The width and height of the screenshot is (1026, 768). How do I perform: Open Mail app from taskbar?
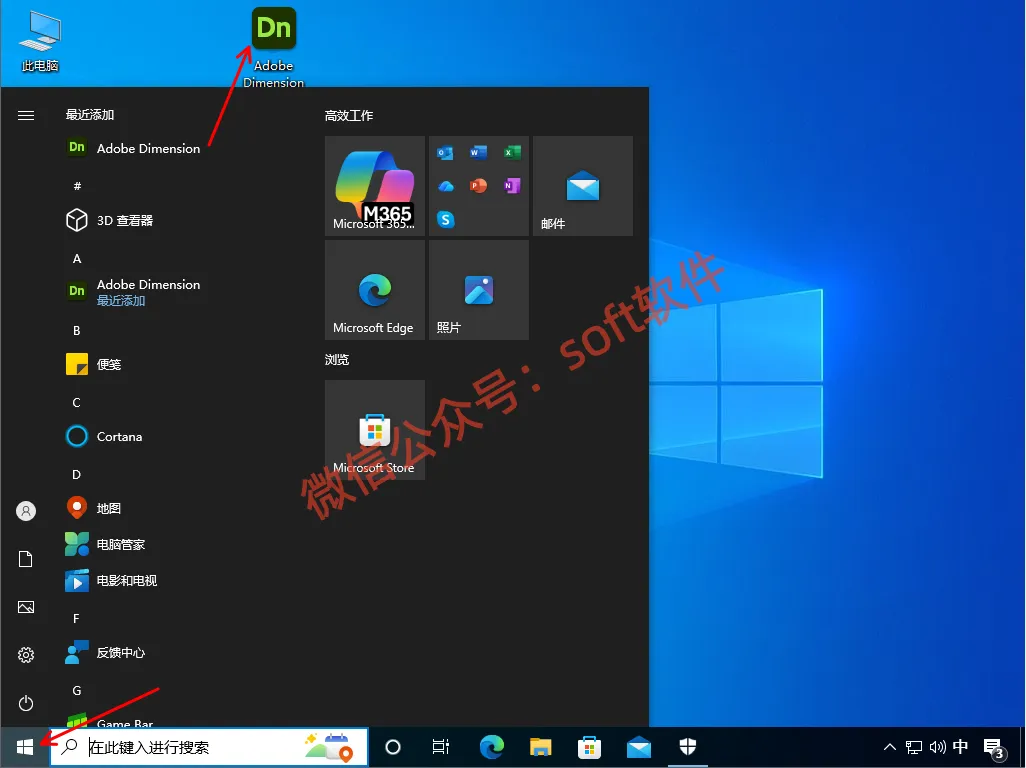tap(639, 747)
